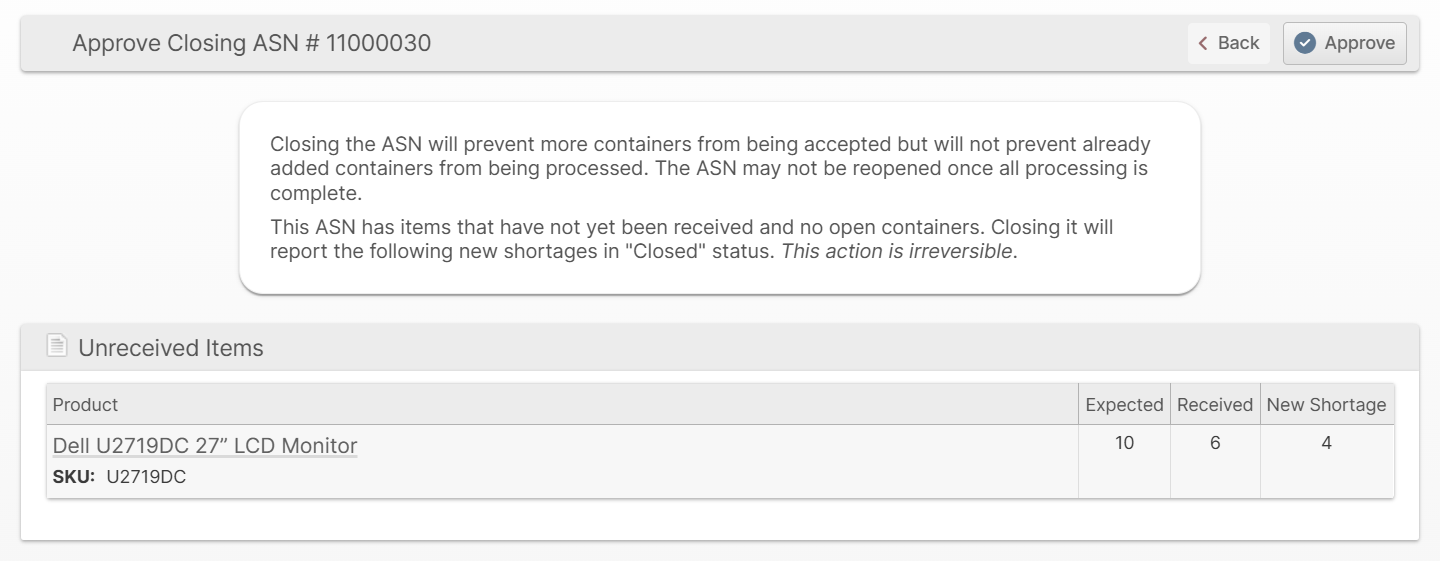Viewport: 1440px width, 561px height.
Task: Click the Product column header
Action: point(85,405)
